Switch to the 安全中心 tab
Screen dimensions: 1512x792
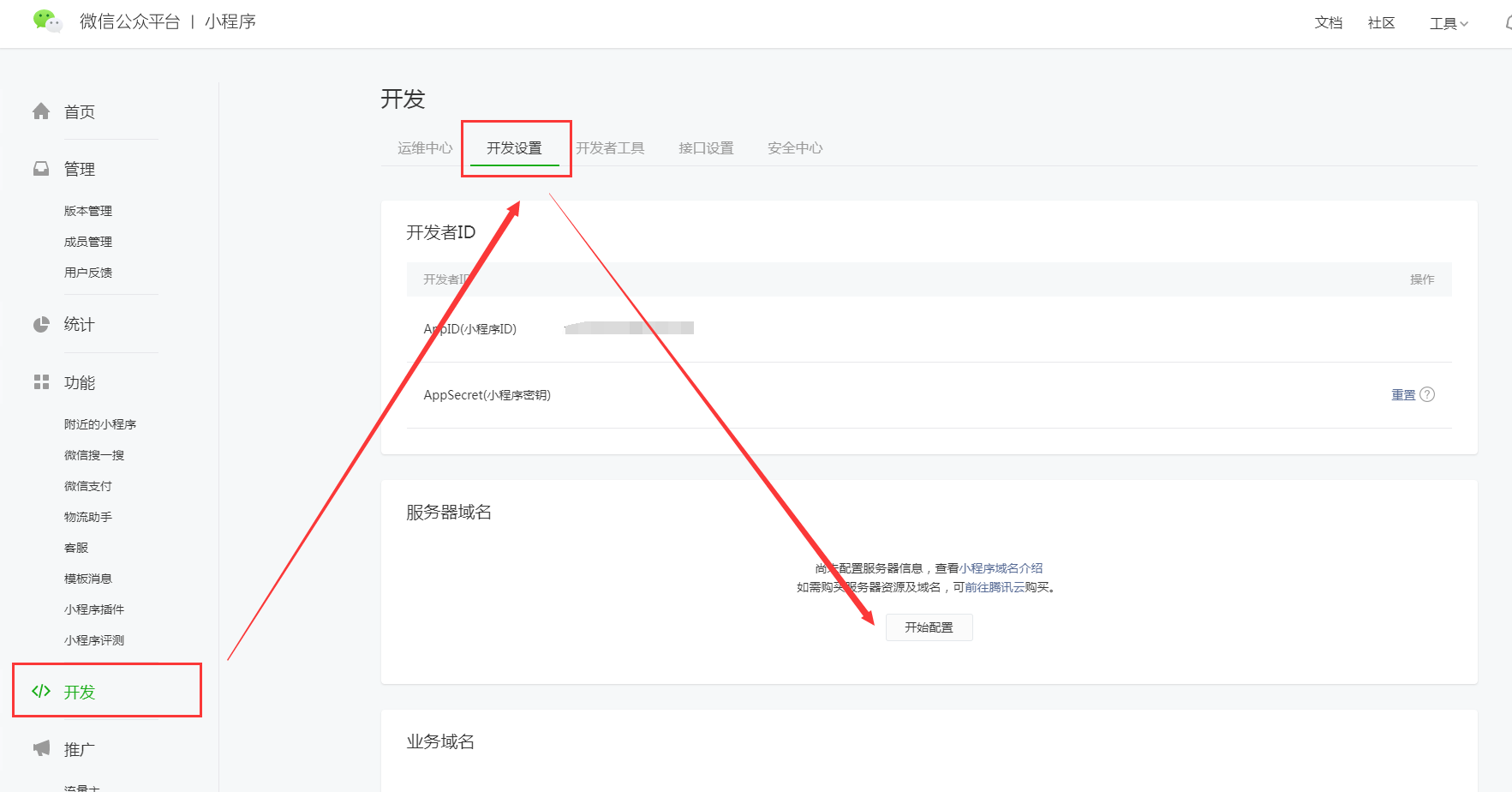pos(795,147)
